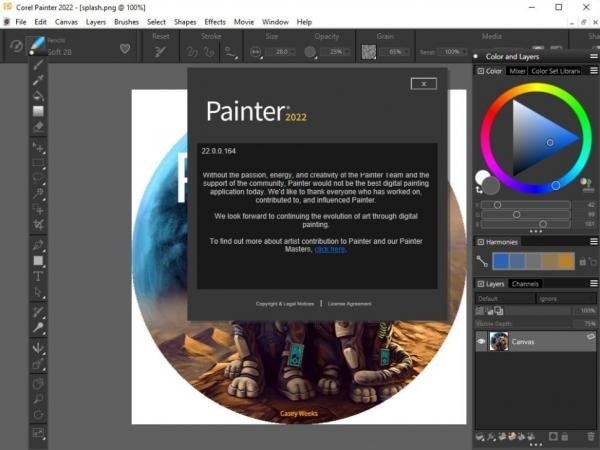The image size is (600, 450).
Task: Select the Text tool
Action: coord(38,276)
